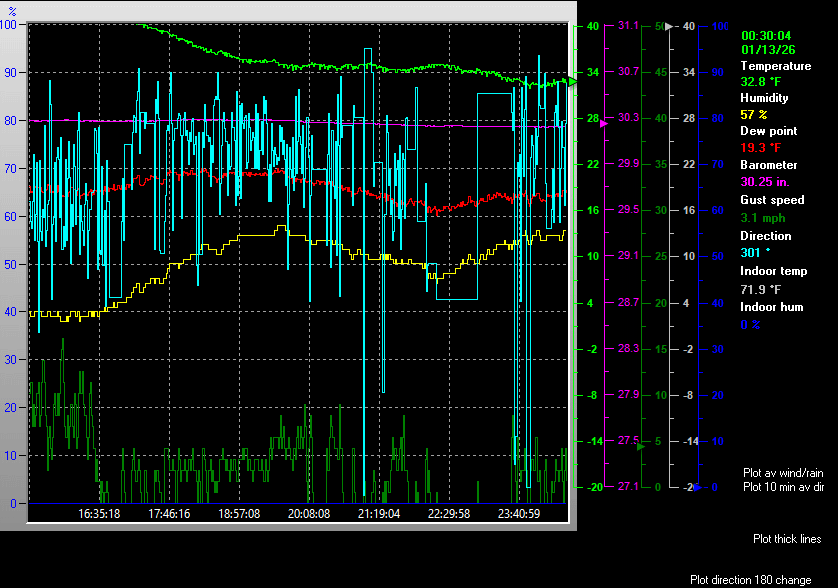The height and width of the screenshot is (588, 838).
Task: Toggle Plot av wind/rain option
Action: point(783,472)
